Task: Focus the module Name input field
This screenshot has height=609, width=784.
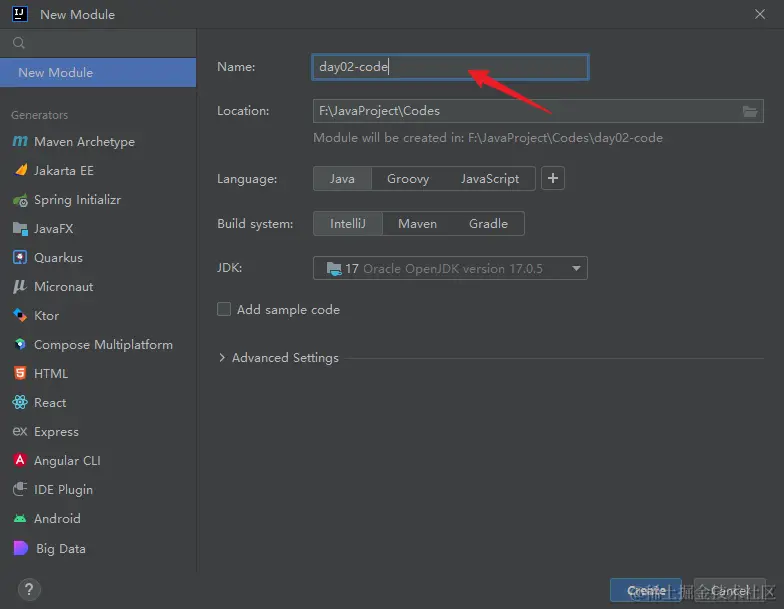Action: (450, 67)
